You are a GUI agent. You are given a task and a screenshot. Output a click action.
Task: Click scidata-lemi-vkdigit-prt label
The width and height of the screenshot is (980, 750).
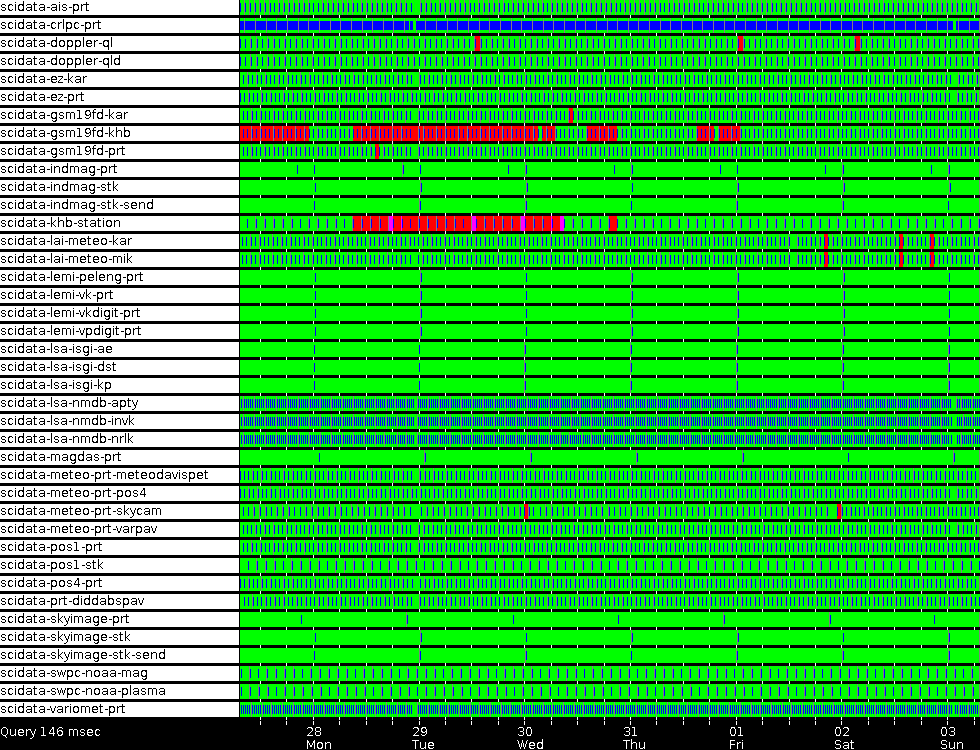70,313
